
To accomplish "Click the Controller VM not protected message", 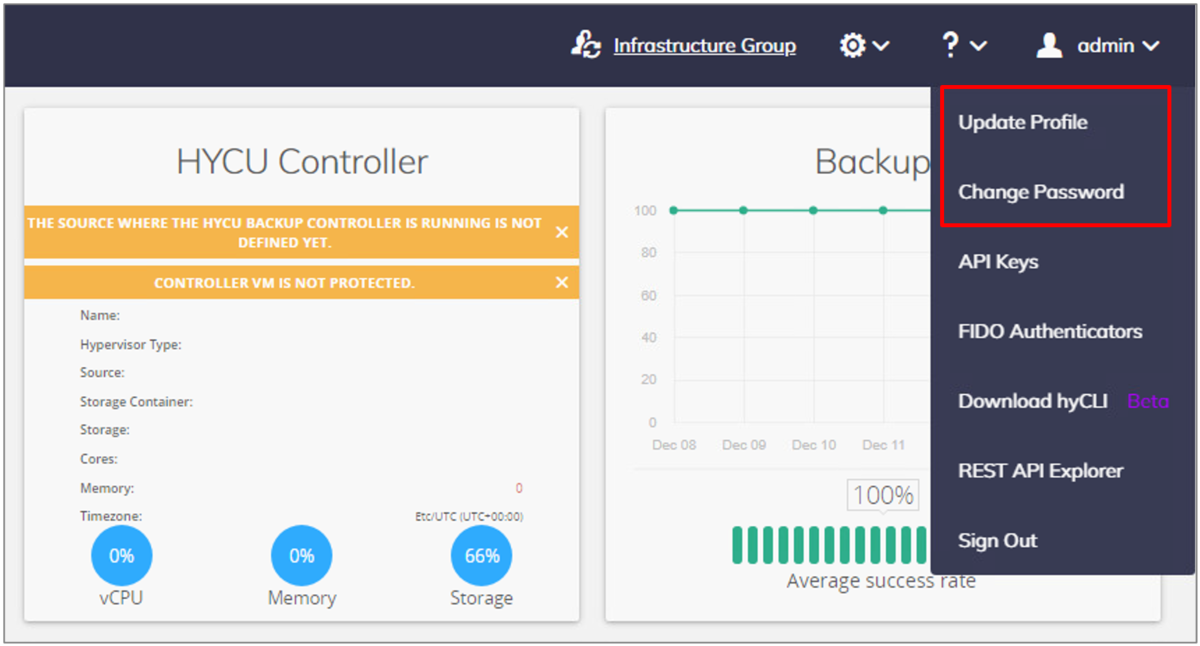I will click(284, 283).
